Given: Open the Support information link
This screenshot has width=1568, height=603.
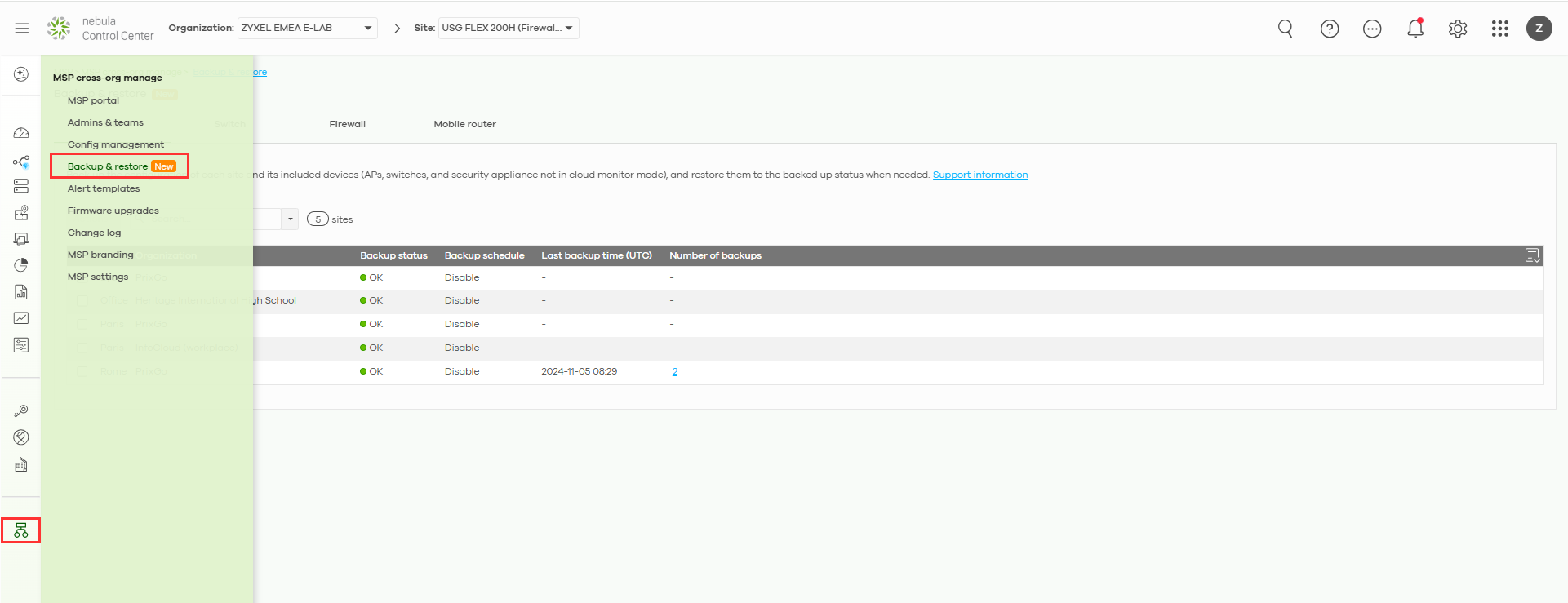Looking at the screenshot, I should point(979,175).
